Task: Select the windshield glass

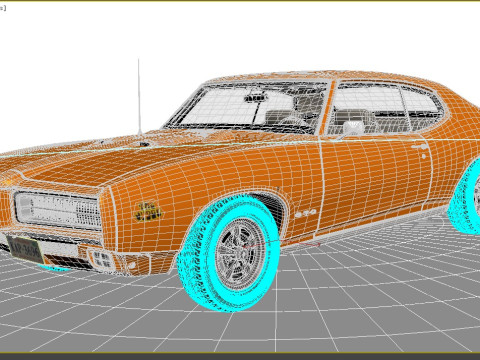Action: pyautogui.click(x=247, y=108)
